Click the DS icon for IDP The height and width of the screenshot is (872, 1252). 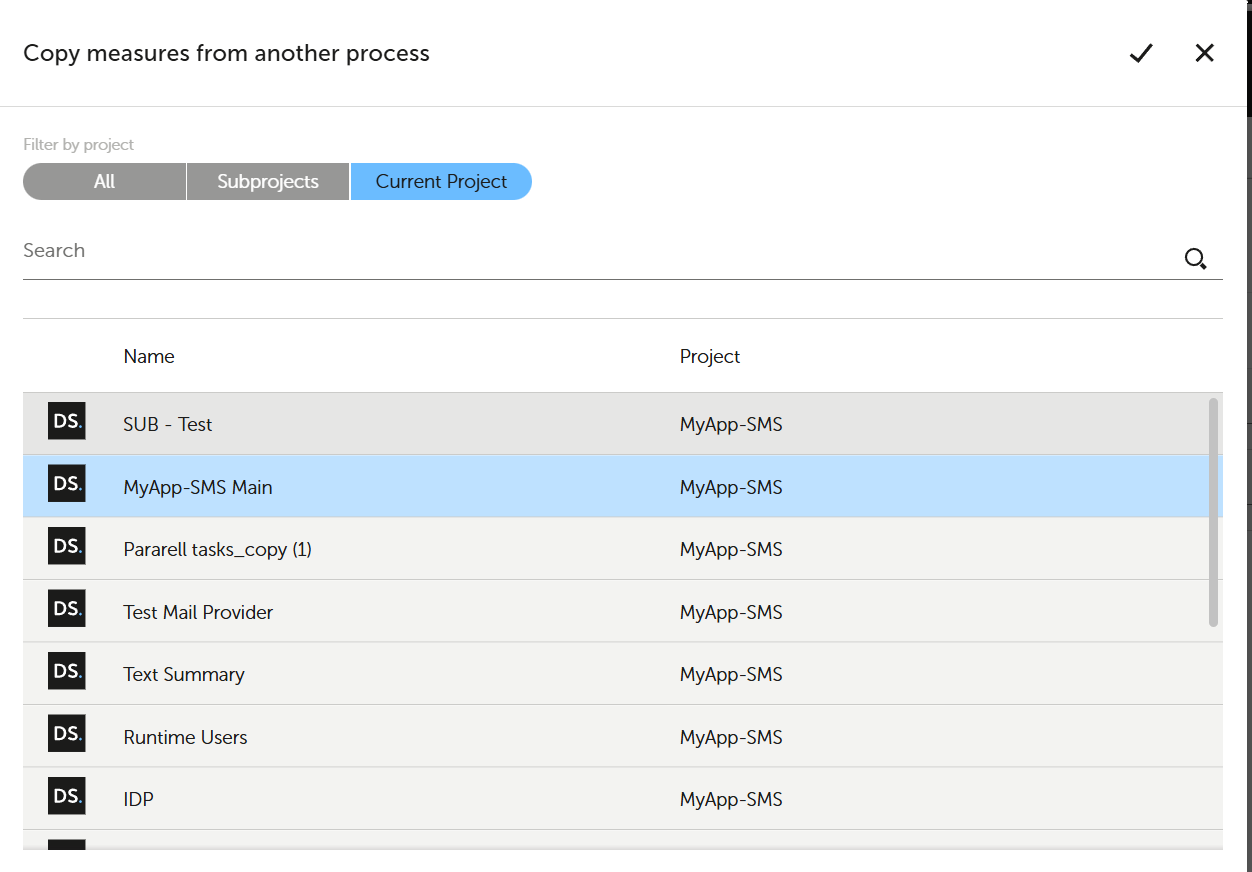pos(67,797)
